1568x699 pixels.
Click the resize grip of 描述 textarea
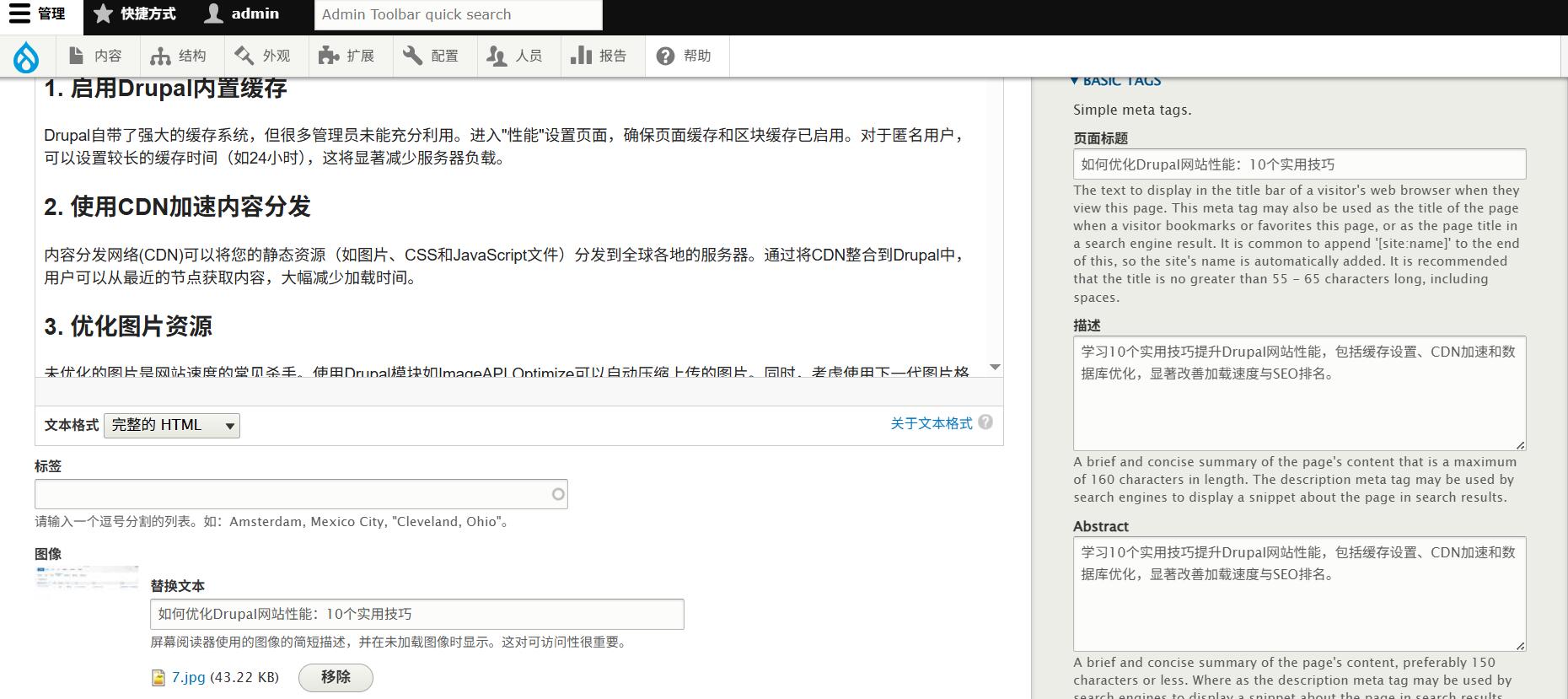click(x=1520, y=444)
